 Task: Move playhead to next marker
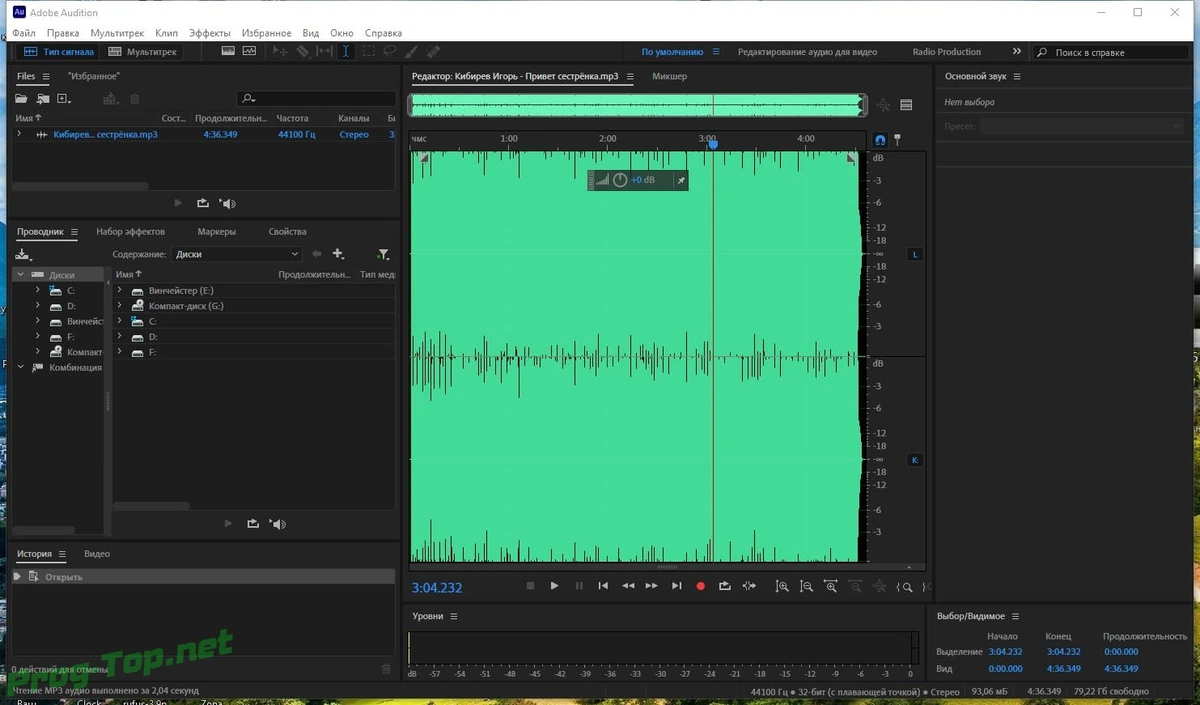(677, 586)
